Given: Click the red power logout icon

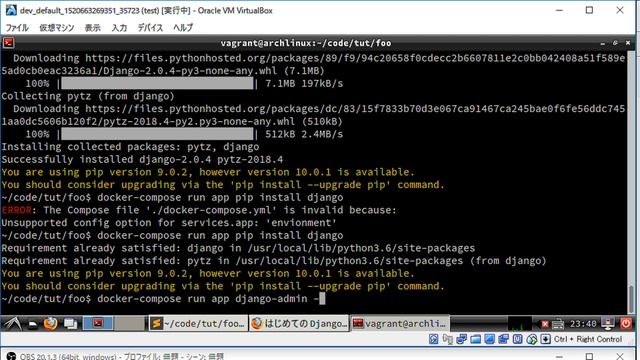Looking at the screenshot, I should click(626, 324).
